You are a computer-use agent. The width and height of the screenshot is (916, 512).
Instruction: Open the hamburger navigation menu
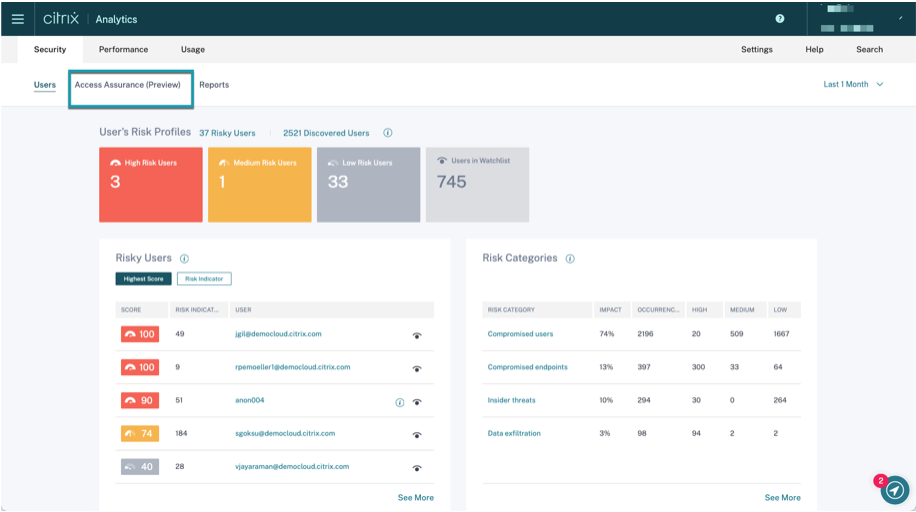tap(17, 19)
